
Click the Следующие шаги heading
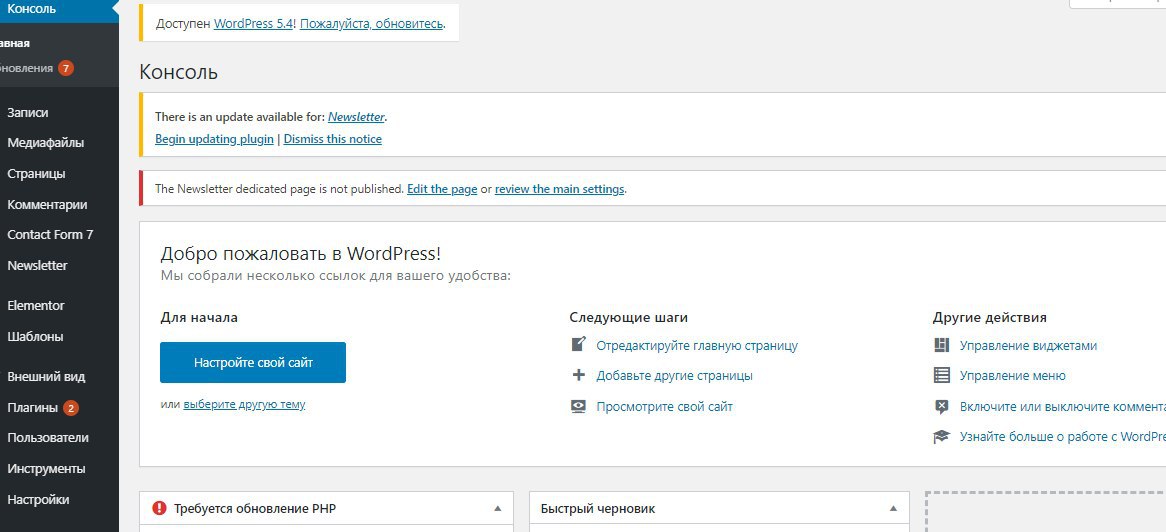pos(628,318)
